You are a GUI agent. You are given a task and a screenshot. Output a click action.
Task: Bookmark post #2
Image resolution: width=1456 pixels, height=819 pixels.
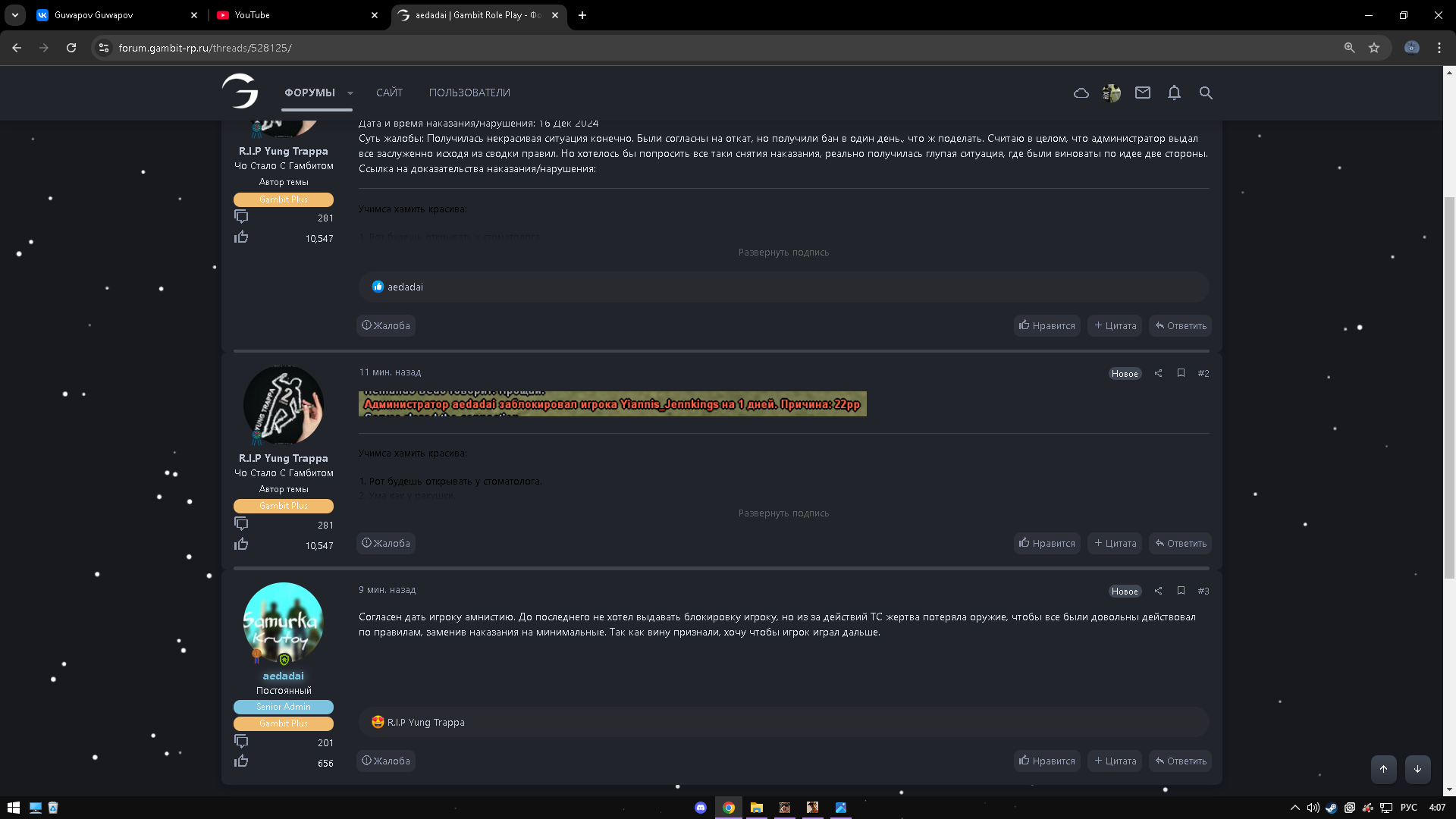[1181, 373]
